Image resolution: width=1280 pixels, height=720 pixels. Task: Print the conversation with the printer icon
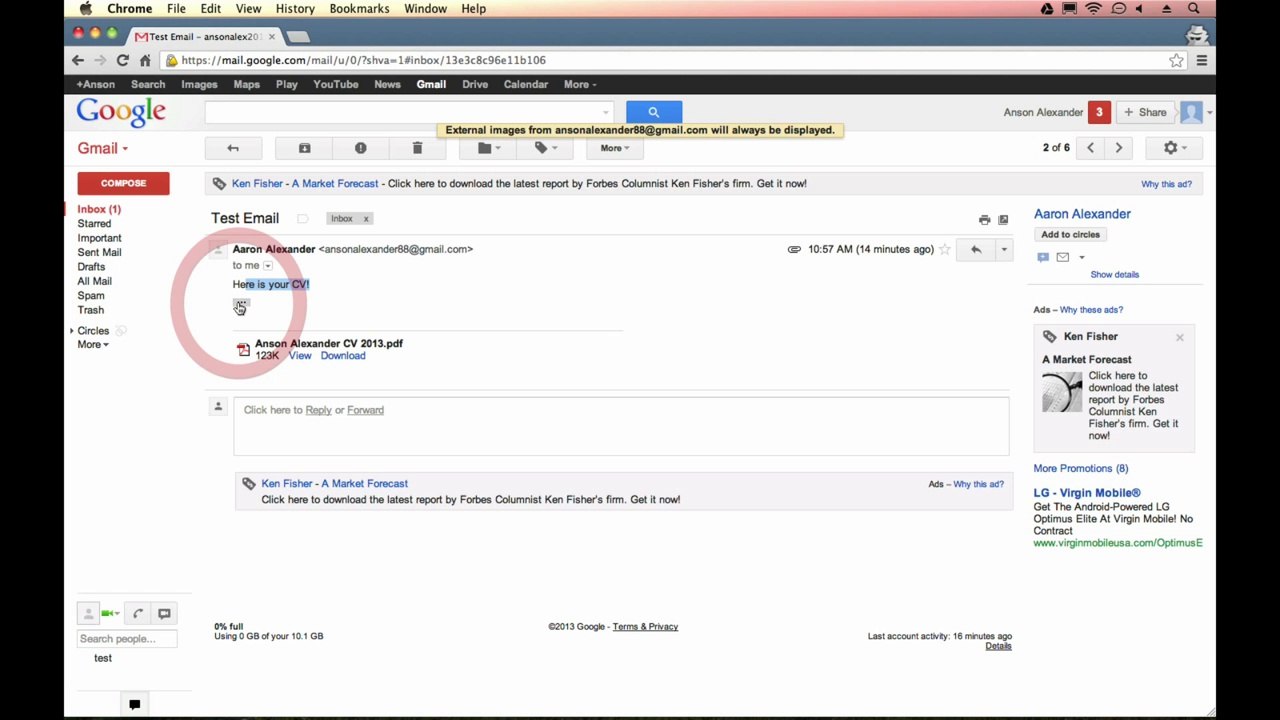[984, 220]
